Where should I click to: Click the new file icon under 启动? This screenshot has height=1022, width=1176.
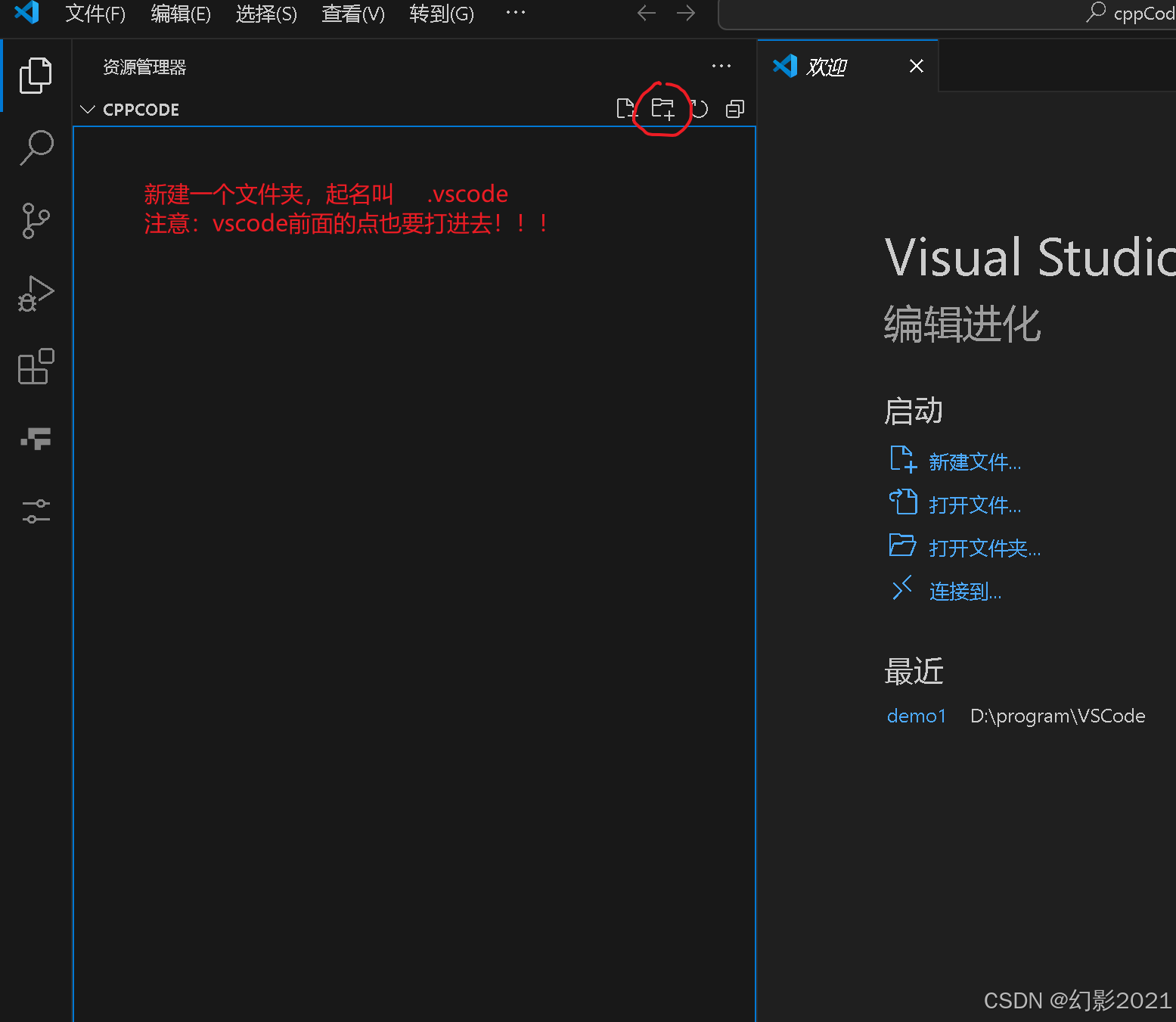903,459
